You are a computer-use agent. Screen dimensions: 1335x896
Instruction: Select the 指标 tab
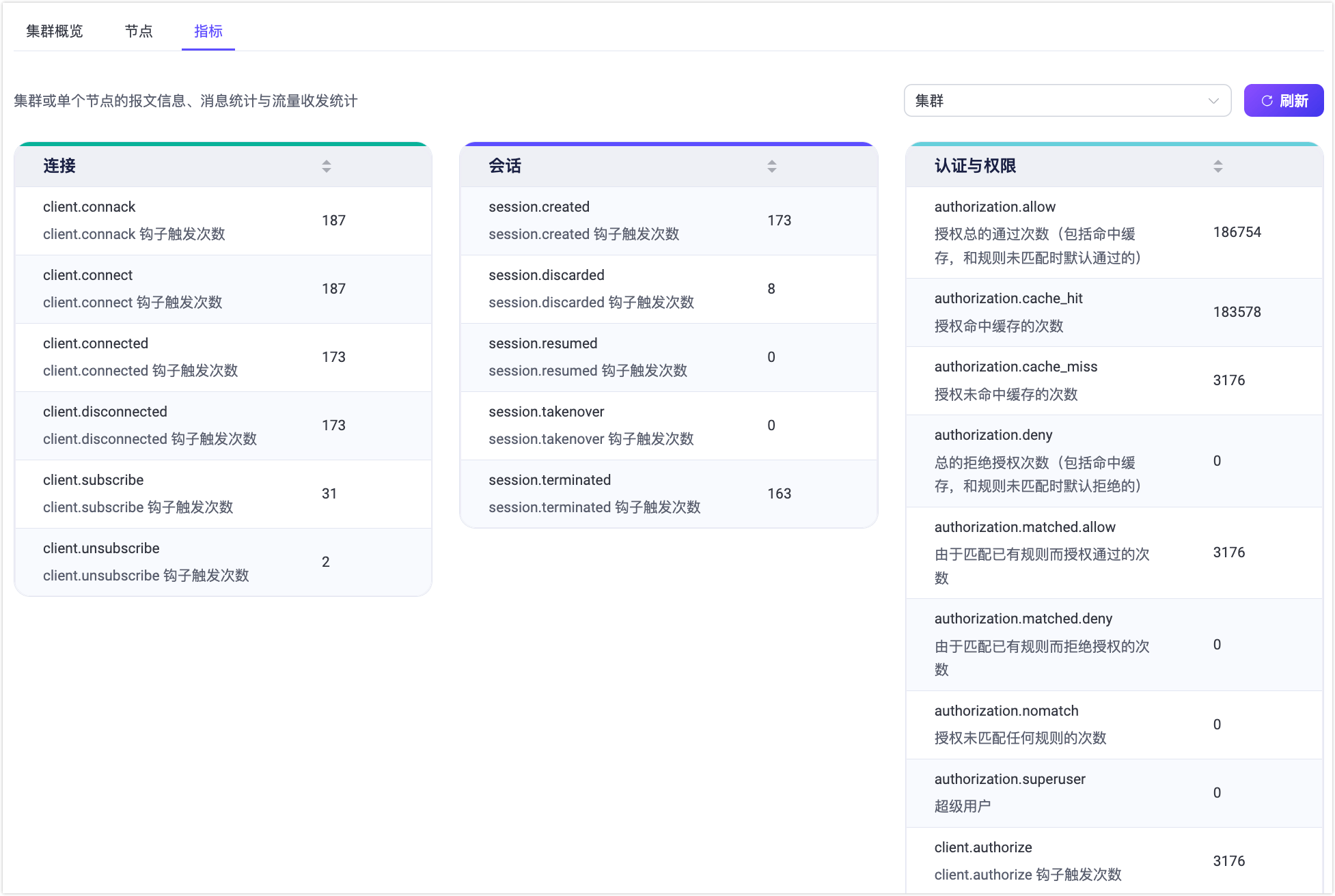(208, 31)
